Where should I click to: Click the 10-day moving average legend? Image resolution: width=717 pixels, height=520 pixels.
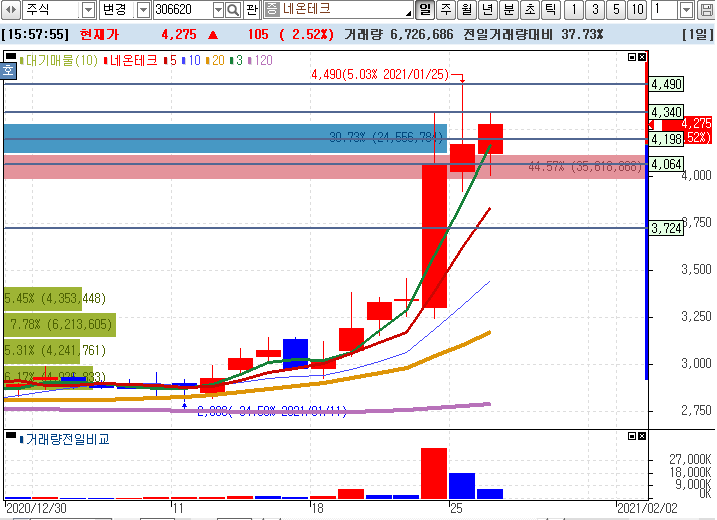tap(193, 60)
